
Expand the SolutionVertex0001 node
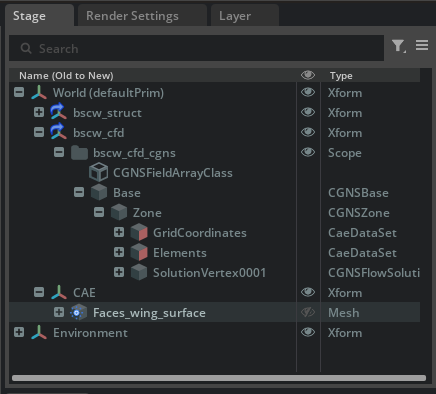point(119,272)
